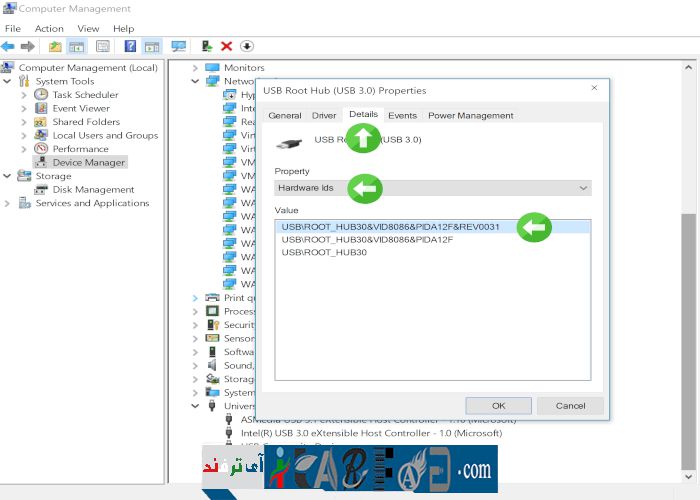700x500 pixels.
Task: Select Event Viewer in System Tools
Action: click(x=81, y=108)
